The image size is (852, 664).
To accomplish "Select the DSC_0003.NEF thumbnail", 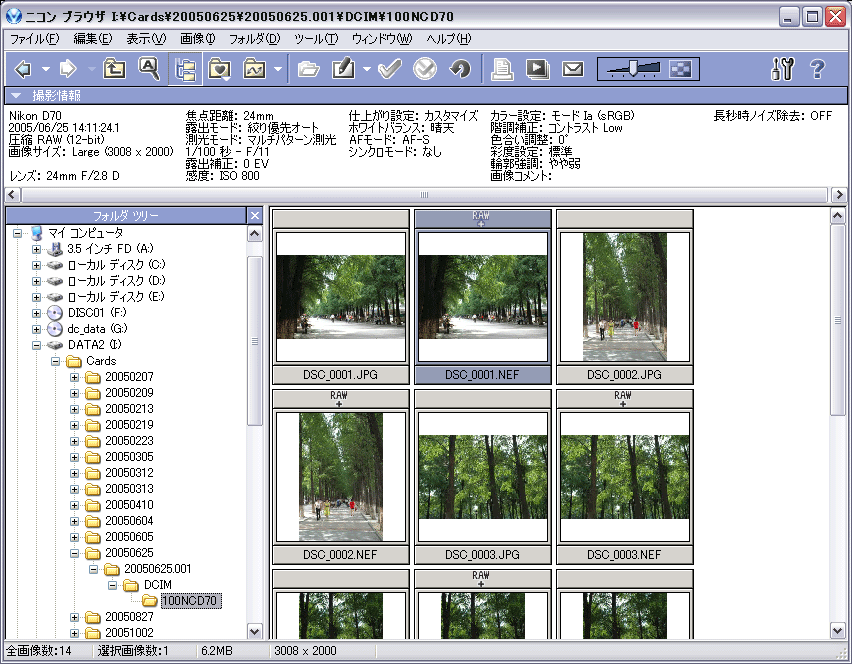I will pos(625,477).
